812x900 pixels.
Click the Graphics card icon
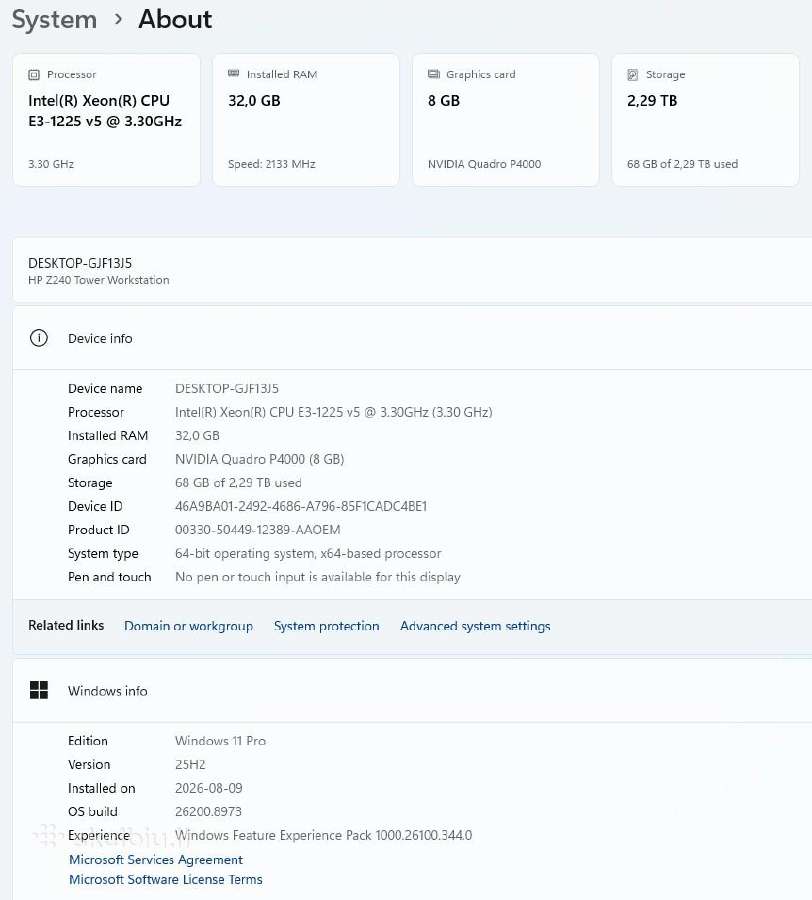point(434,74)
